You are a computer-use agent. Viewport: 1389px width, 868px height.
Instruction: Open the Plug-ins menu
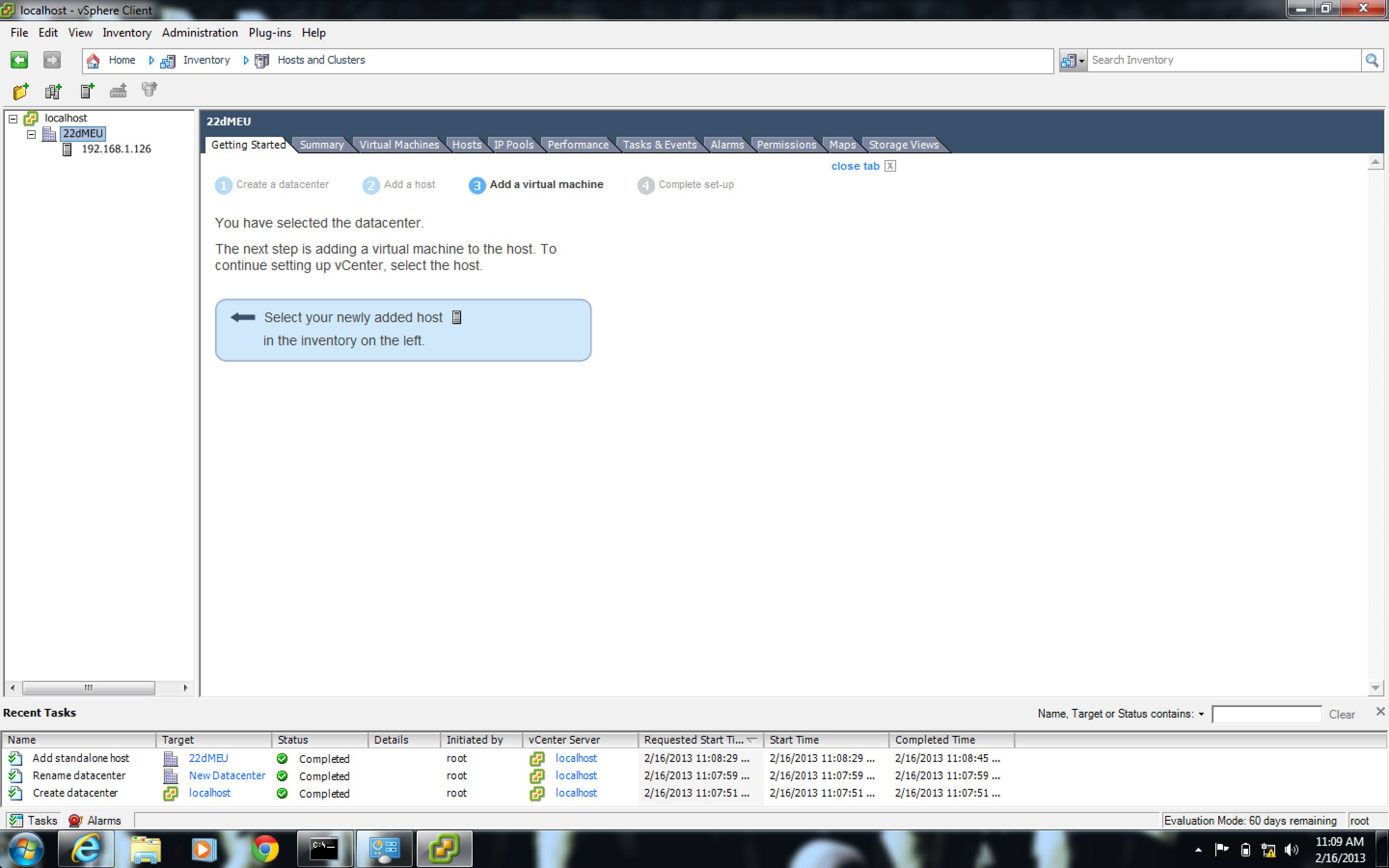tap(270, 33)
